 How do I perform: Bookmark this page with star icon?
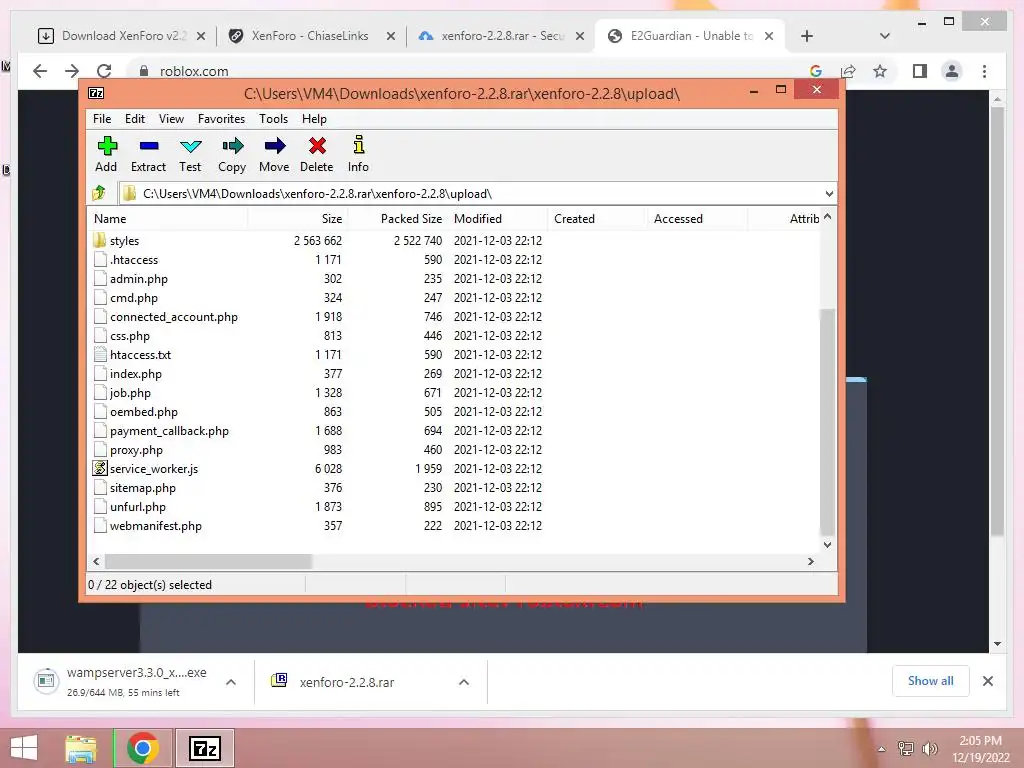(x=880, y=71)
